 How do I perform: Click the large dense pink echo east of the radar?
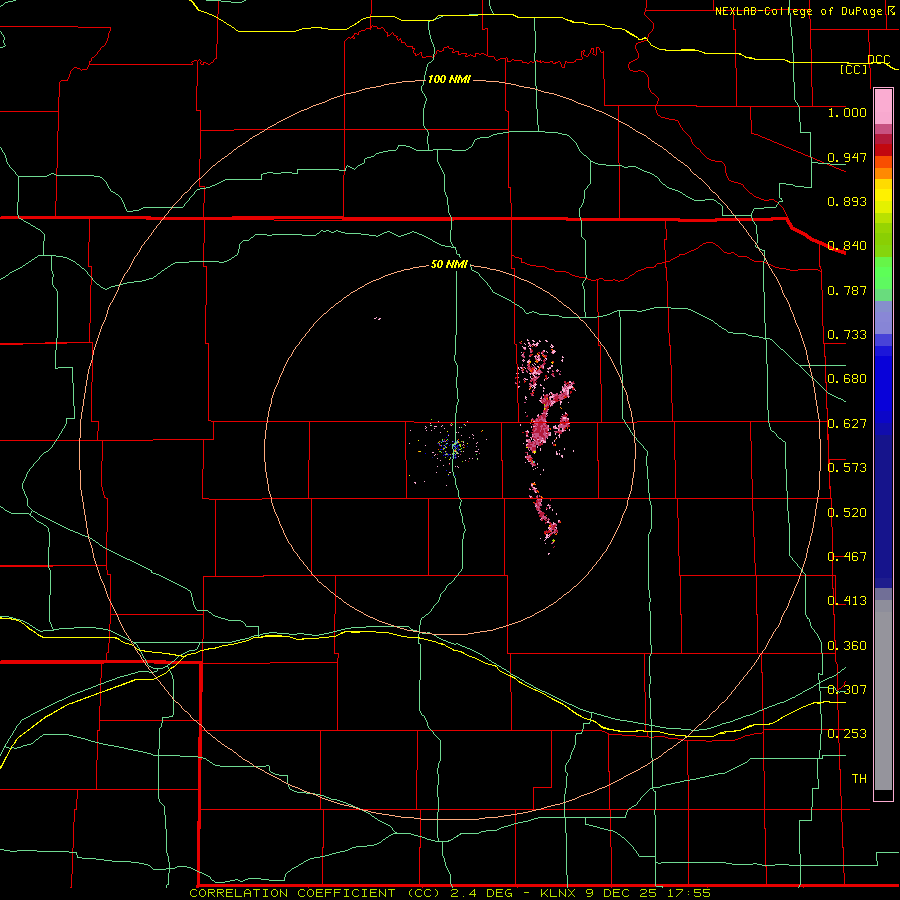(540, 429)
